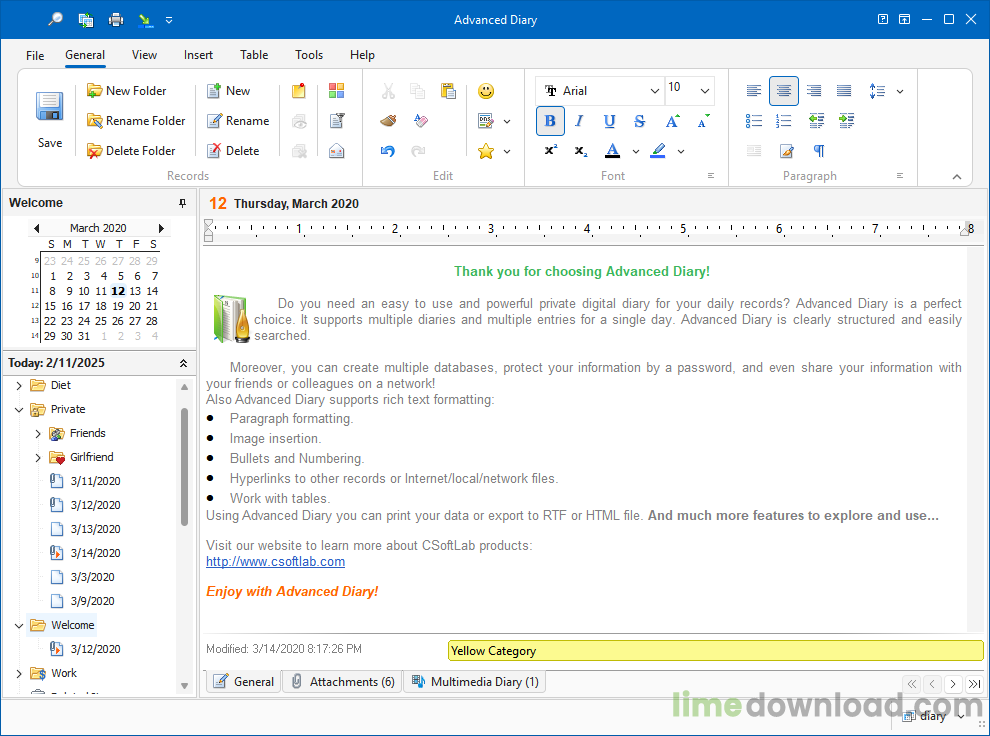This screenshot has height=736, width=990.
Task: Toggle center text alignment
Action: (x=784, y=91)
